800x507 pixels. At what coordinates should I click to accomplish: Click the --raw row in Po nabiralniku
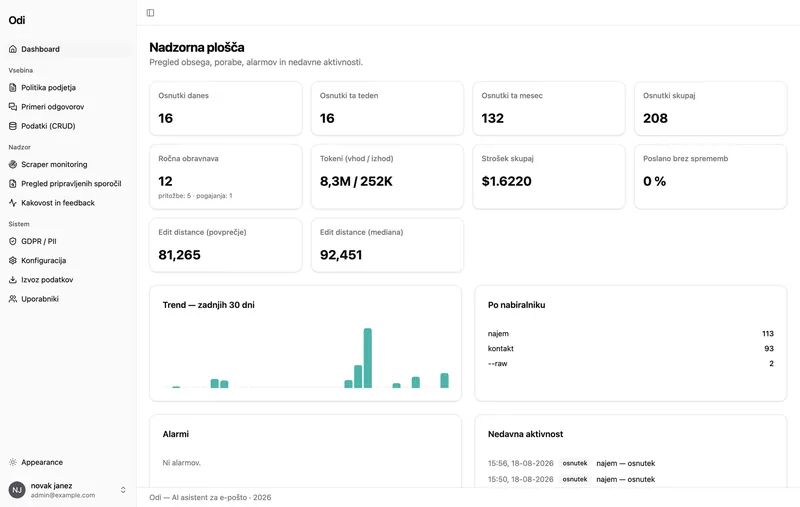click(x=631, y=364)
